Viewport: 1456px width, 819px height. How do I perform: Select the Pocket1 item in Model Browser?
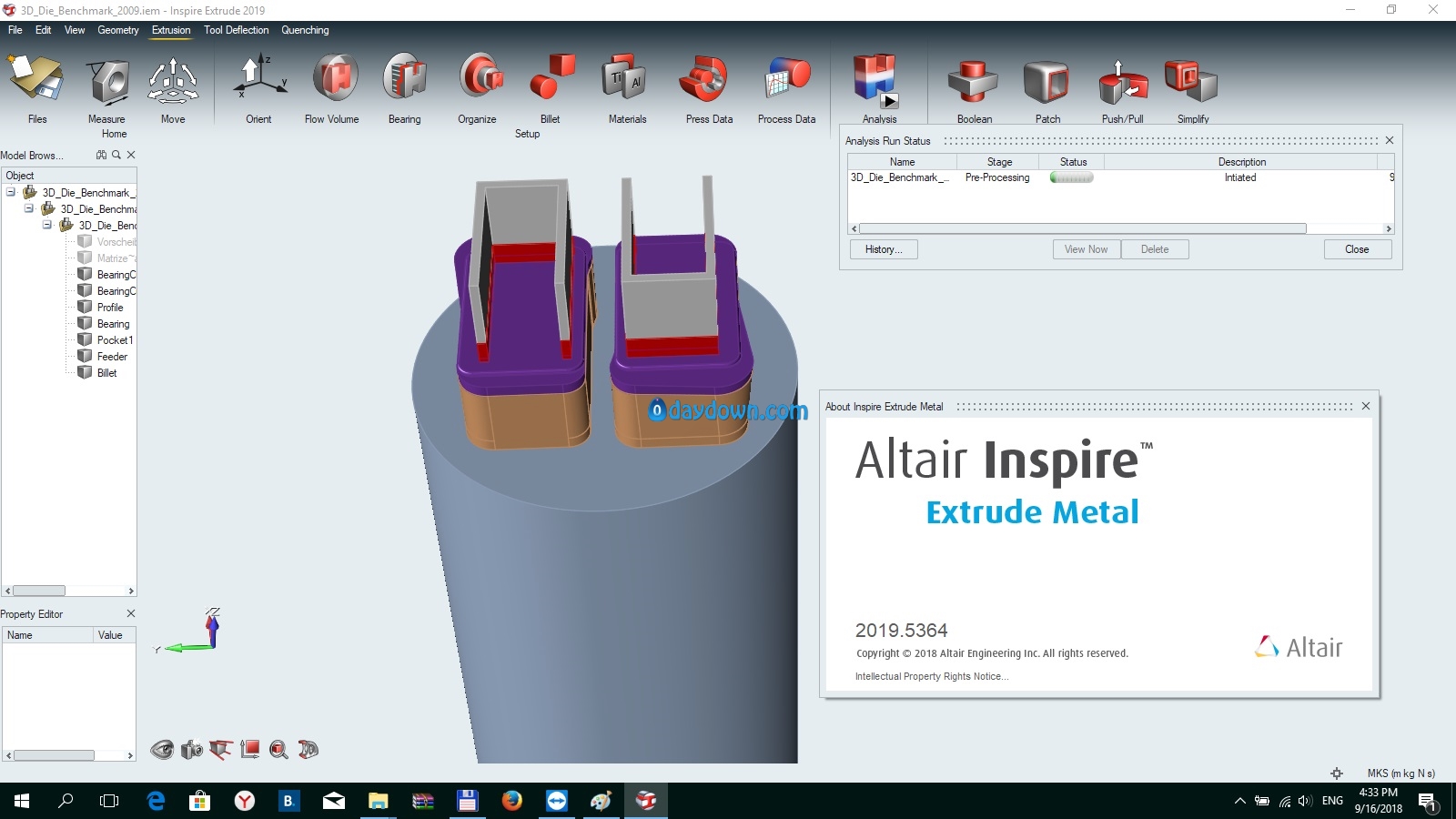pyautogui.click(x=115, y=340)
